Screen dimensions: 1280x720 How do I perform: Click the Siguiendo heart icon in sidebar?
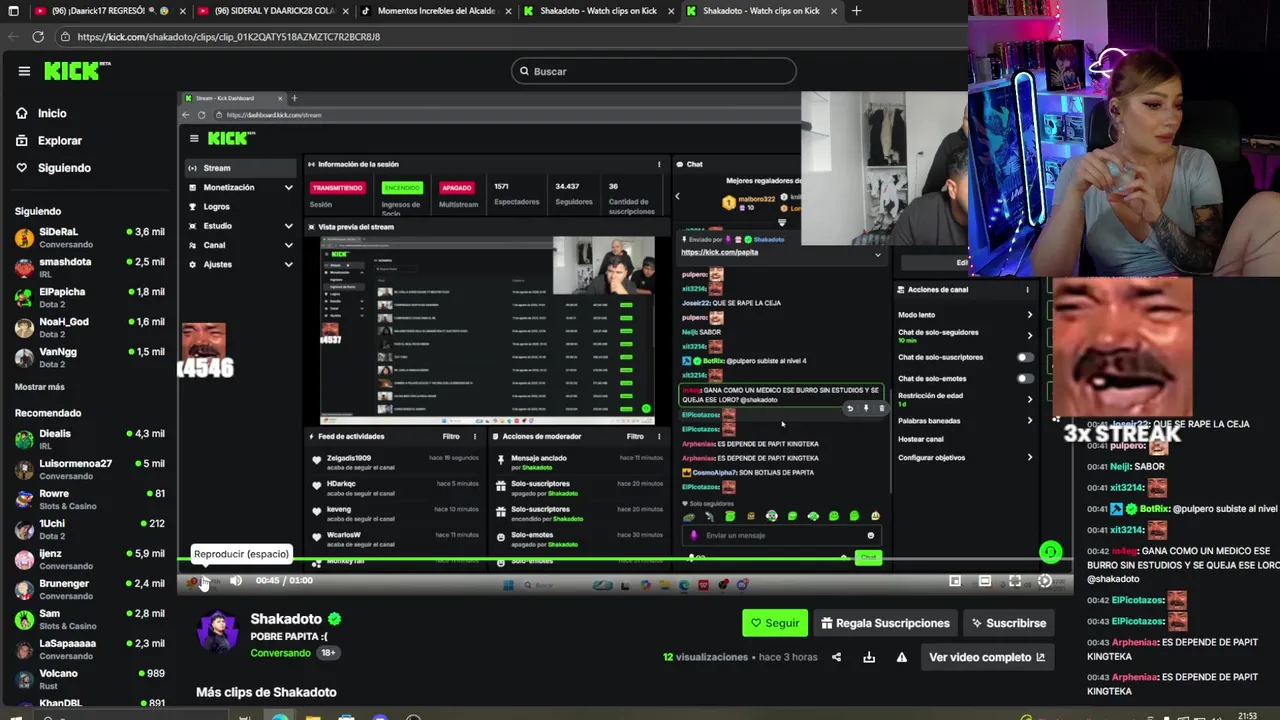pos(22,168)
